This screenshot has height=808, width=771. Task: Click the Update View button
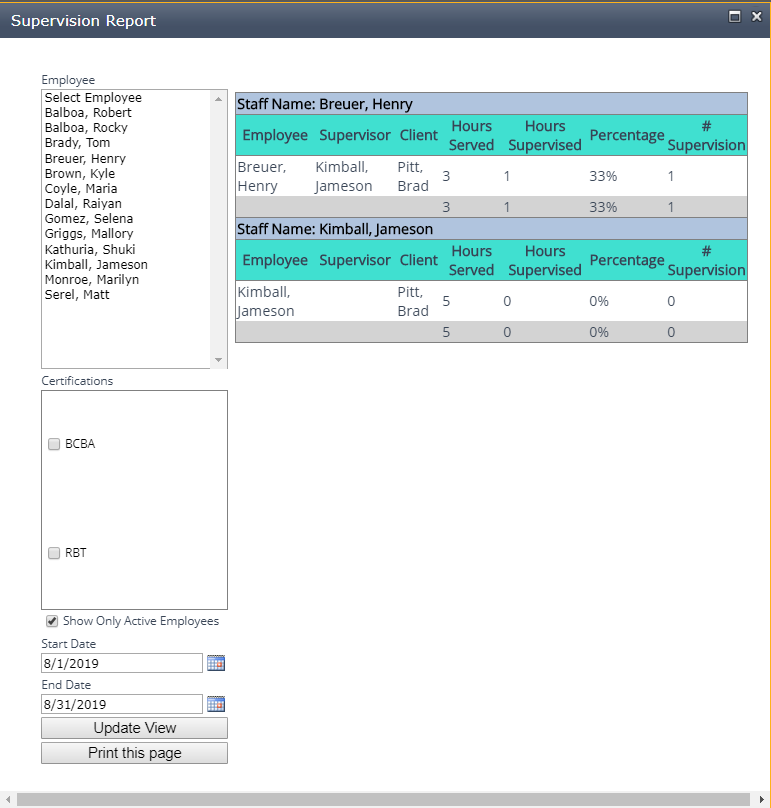[x=135, y=728]
